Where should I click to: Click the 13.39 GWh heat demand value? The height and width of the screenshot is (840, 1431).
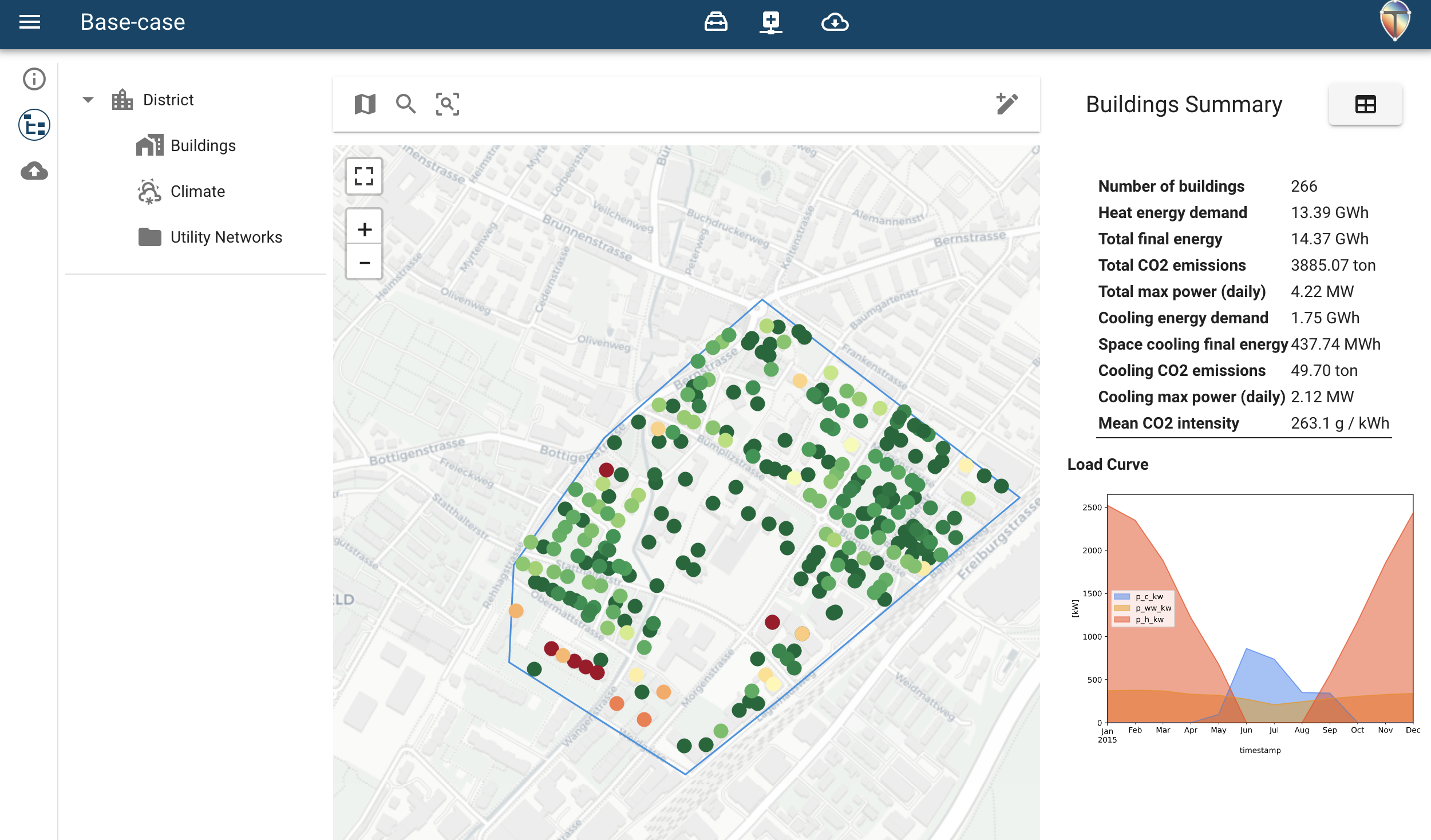[x=1329, y=212]
